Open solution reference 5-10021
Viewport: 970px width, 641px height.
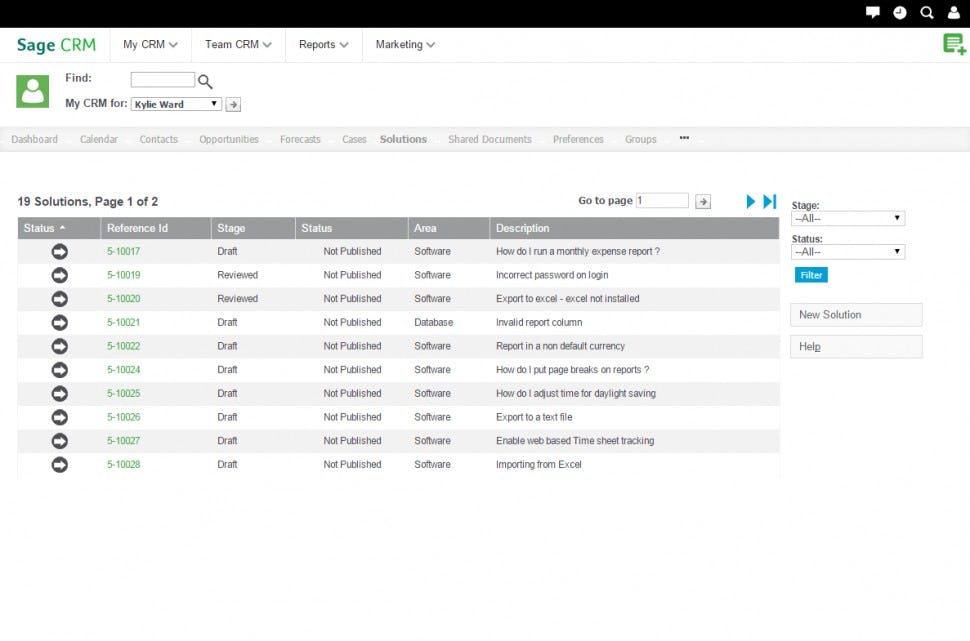pyautogui.click(x=124, y=322)
